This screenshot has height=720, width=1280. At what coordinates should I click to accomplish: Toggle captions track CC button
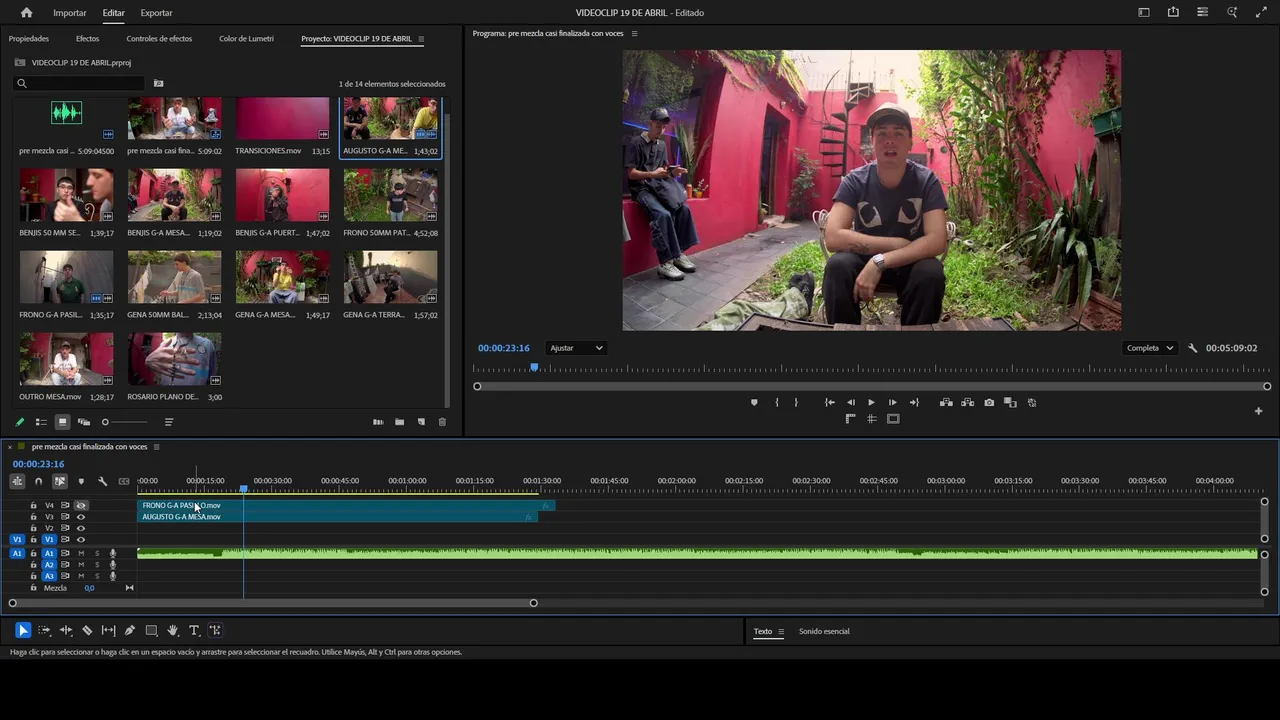tap(124, 481)
